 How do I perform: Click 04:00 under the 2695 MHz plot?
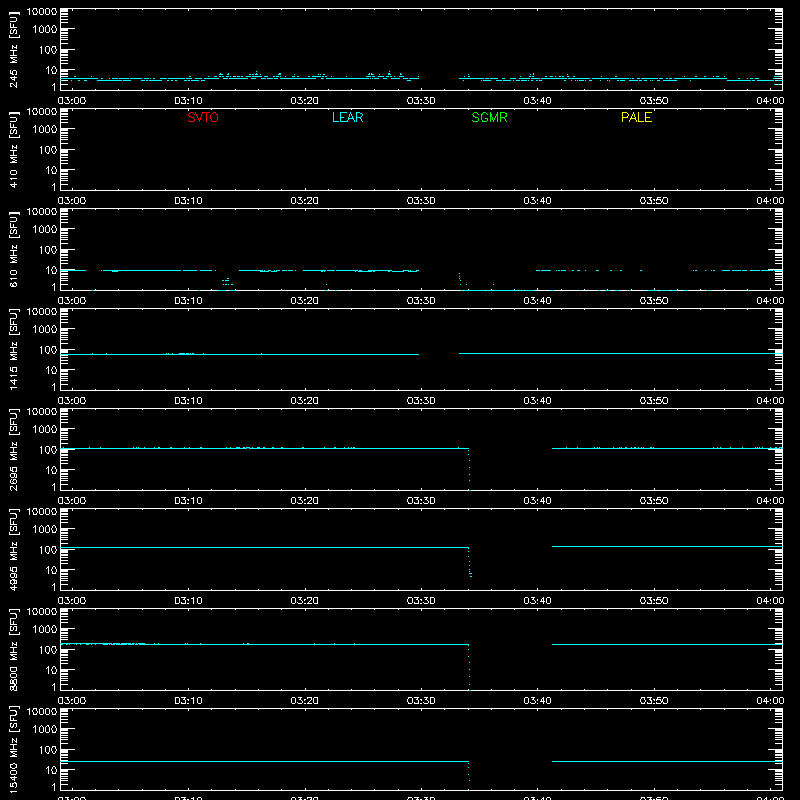pos(770,501)
